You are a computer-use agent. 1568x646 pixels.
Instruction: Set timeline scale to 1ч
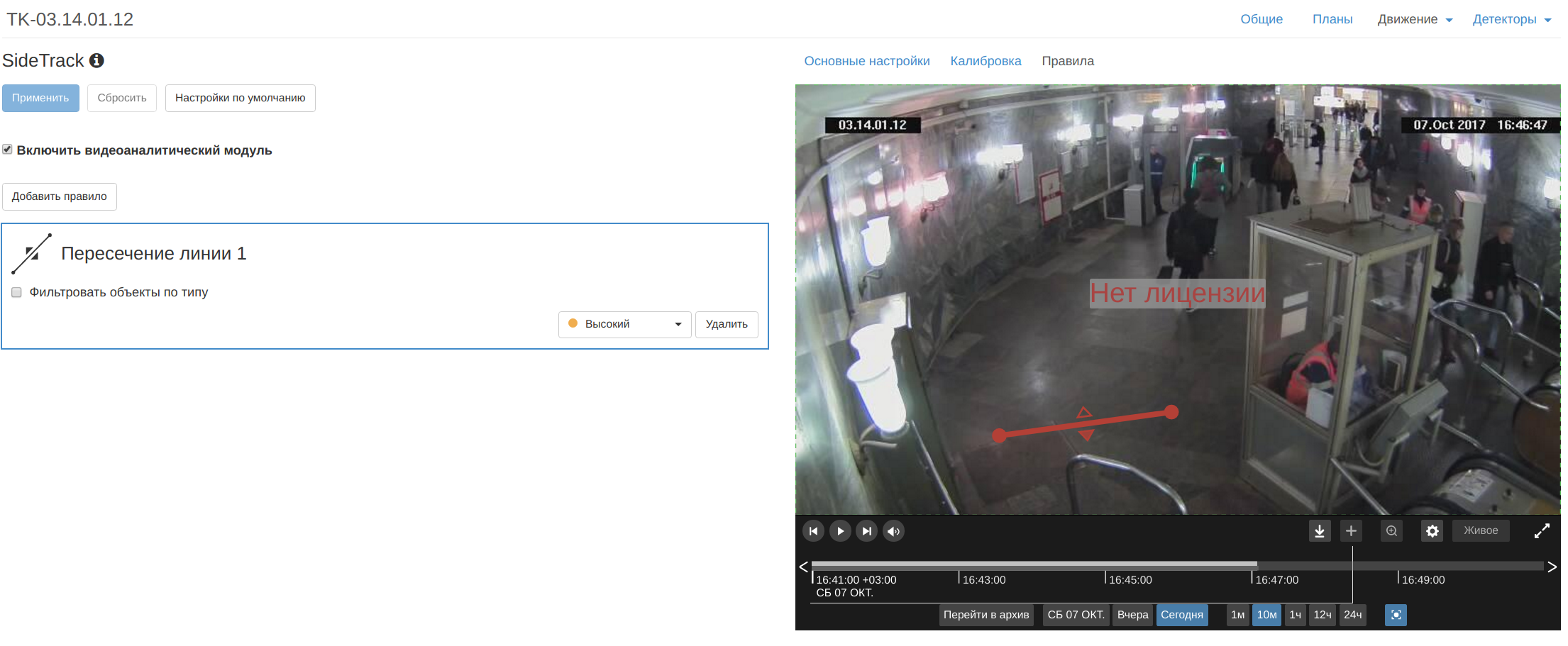click(x=1296, y=615)
